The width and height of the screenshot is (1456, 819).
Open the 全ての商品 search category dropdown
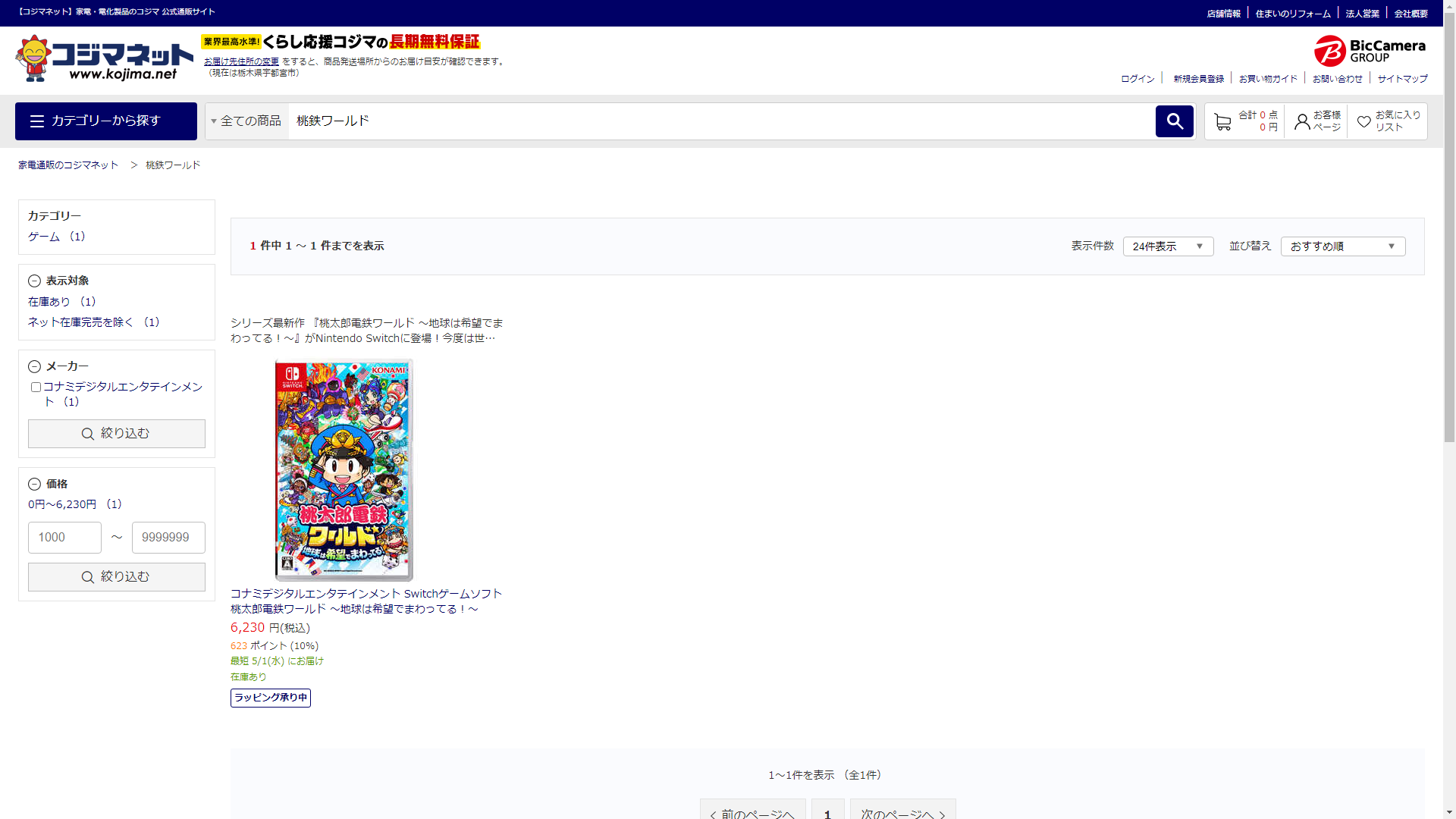coord(246,121)
